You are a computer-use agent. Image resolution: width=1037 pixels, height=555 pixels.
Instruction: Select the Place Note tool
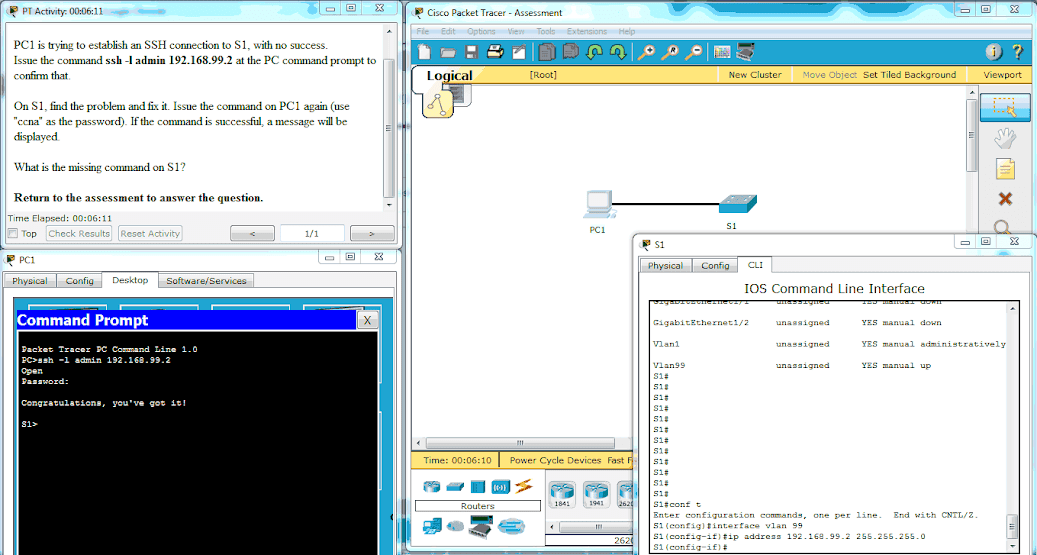[x=1005, y=169]
